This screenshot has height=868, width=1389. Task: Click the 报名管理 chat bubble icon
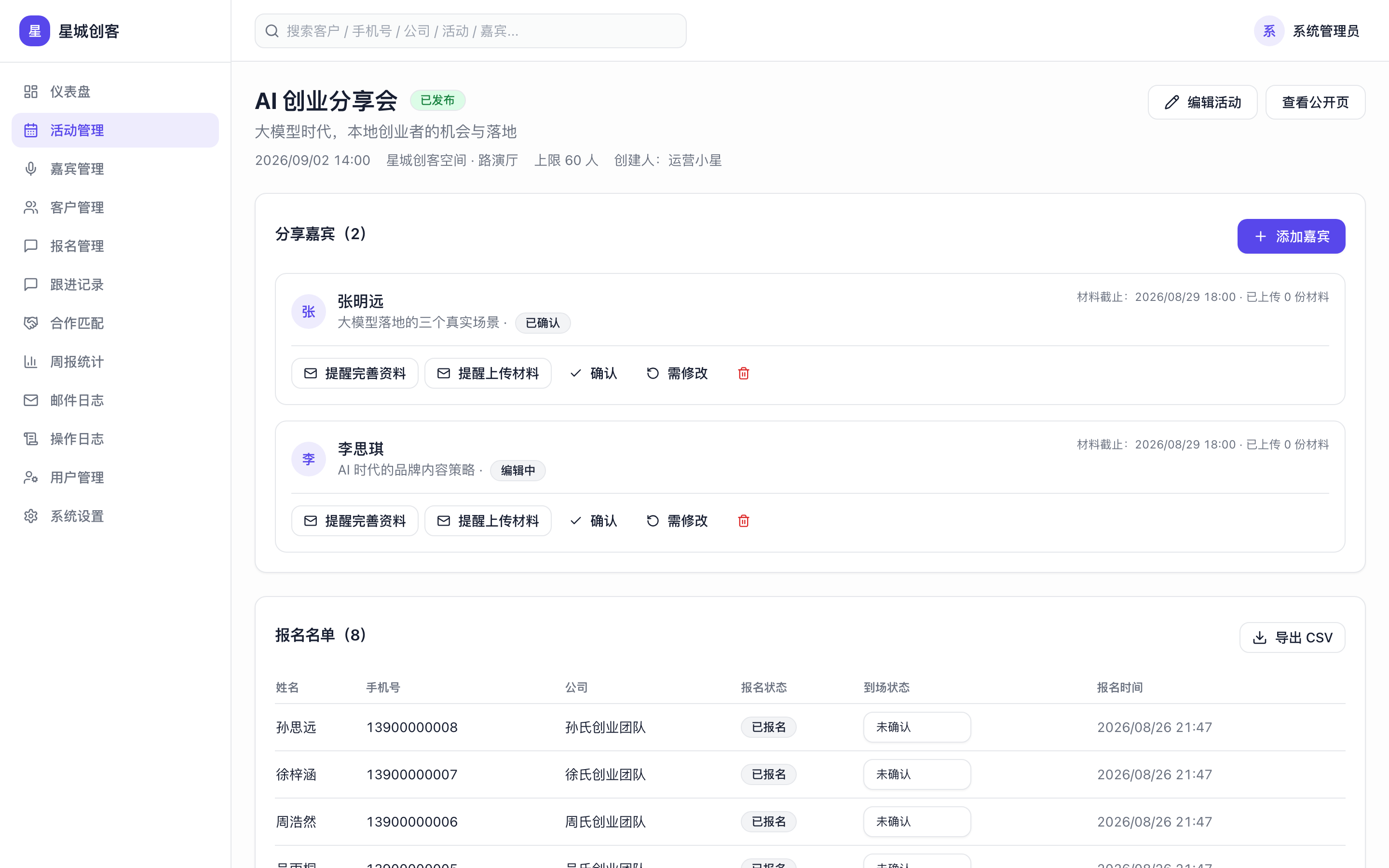pos(31,246)
